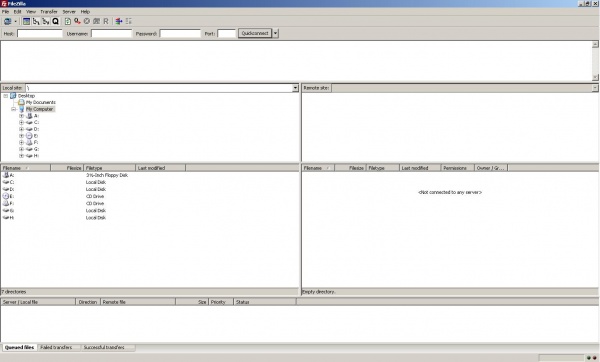The width and height of the screenshot is (600, 362).
Task: Select My Computer in the local tree
Action: point(39,109)
